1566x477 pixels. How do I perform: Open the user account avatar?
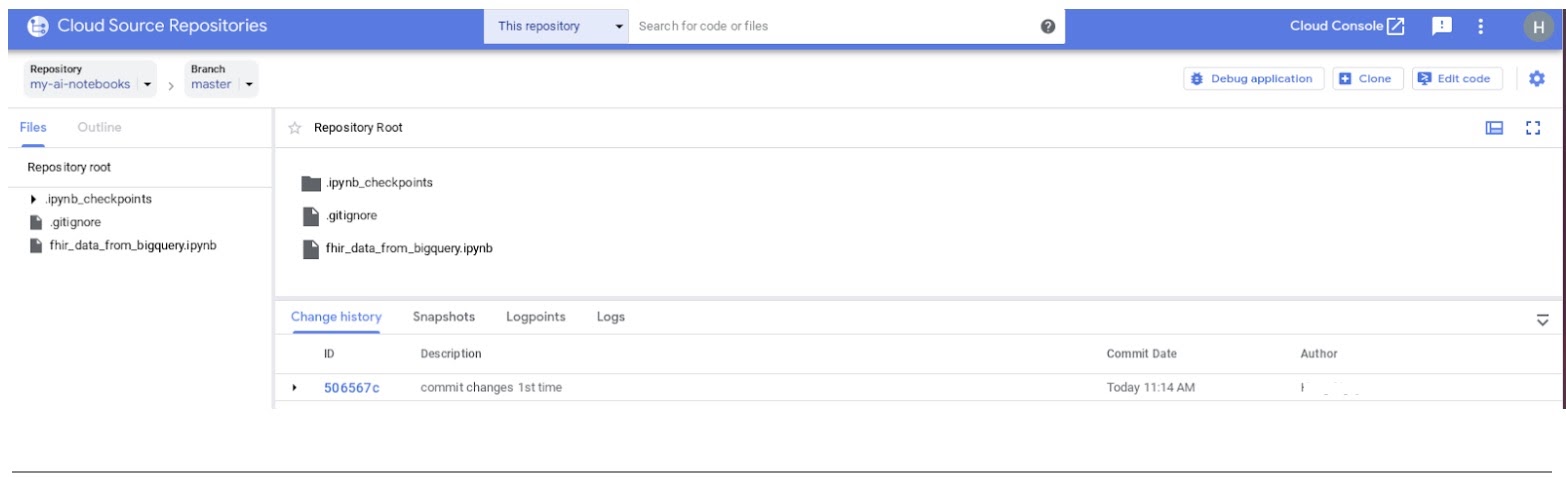1538,27
